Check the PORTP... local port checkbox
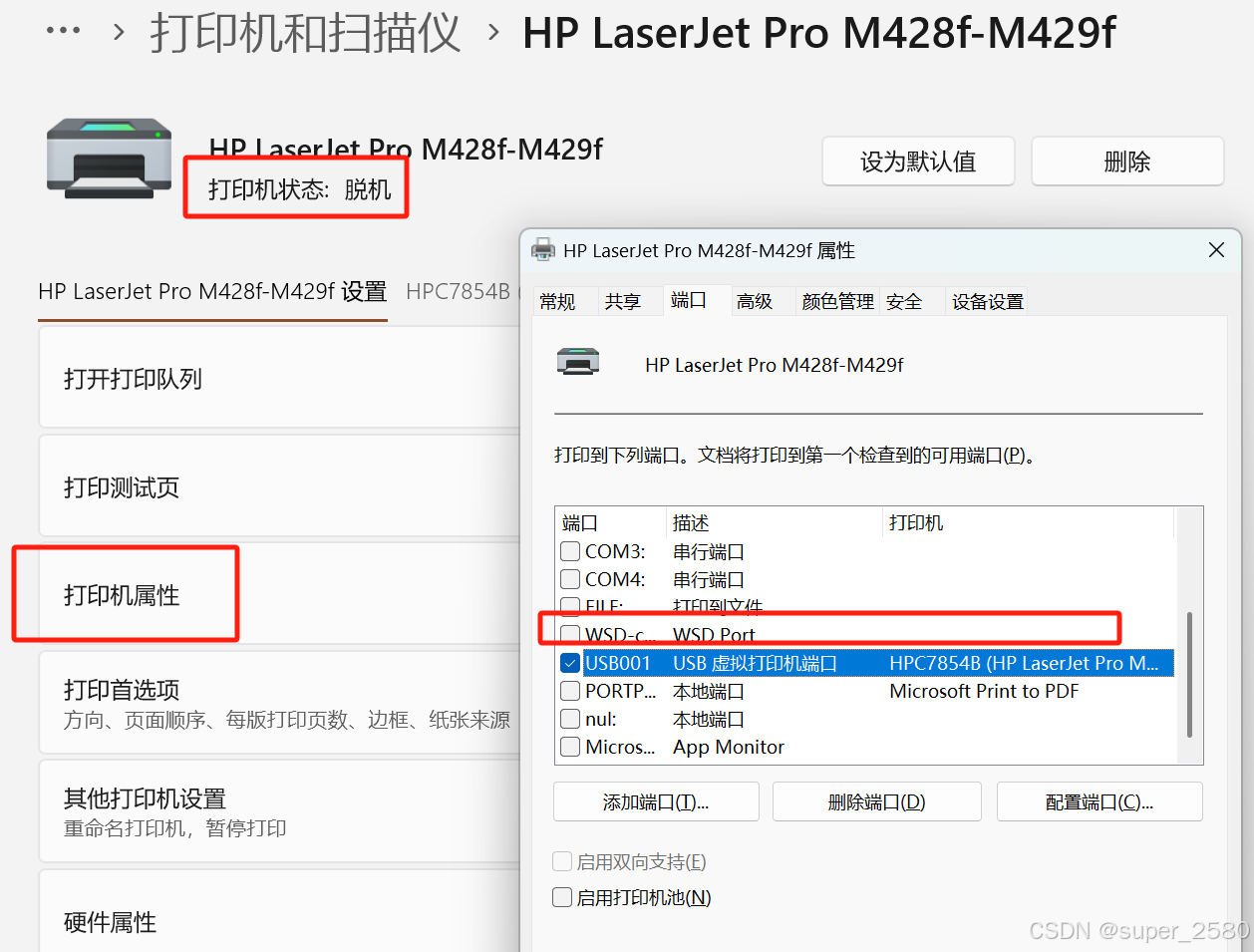 click(x=570, y=691)
